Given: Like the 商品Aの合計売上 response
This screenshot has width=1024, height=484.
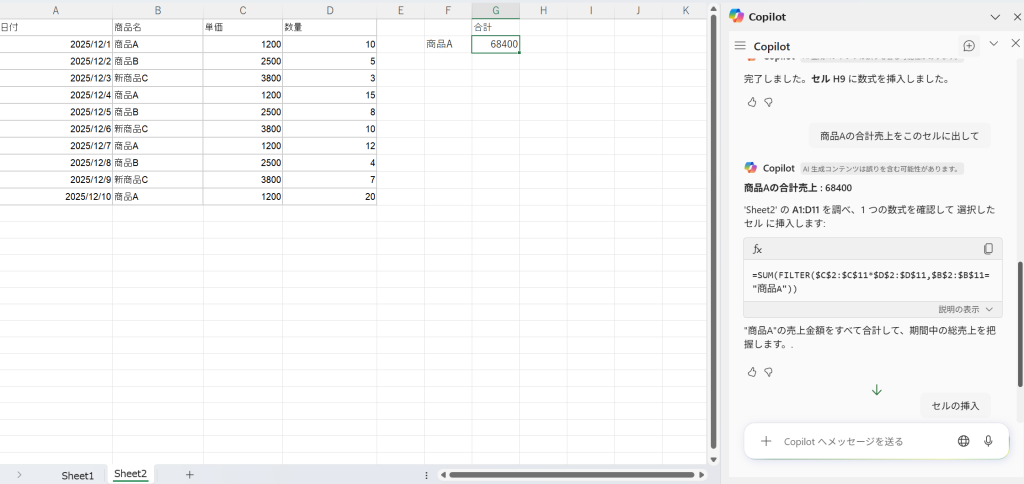Looking at the screenshot, I should (752, 372).
